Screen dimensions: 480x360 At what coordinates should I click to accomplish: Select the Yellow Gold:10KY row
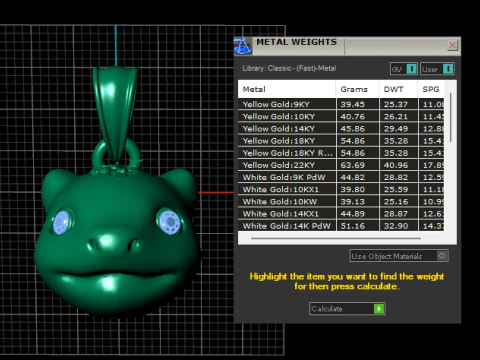(x=341, y=117)
